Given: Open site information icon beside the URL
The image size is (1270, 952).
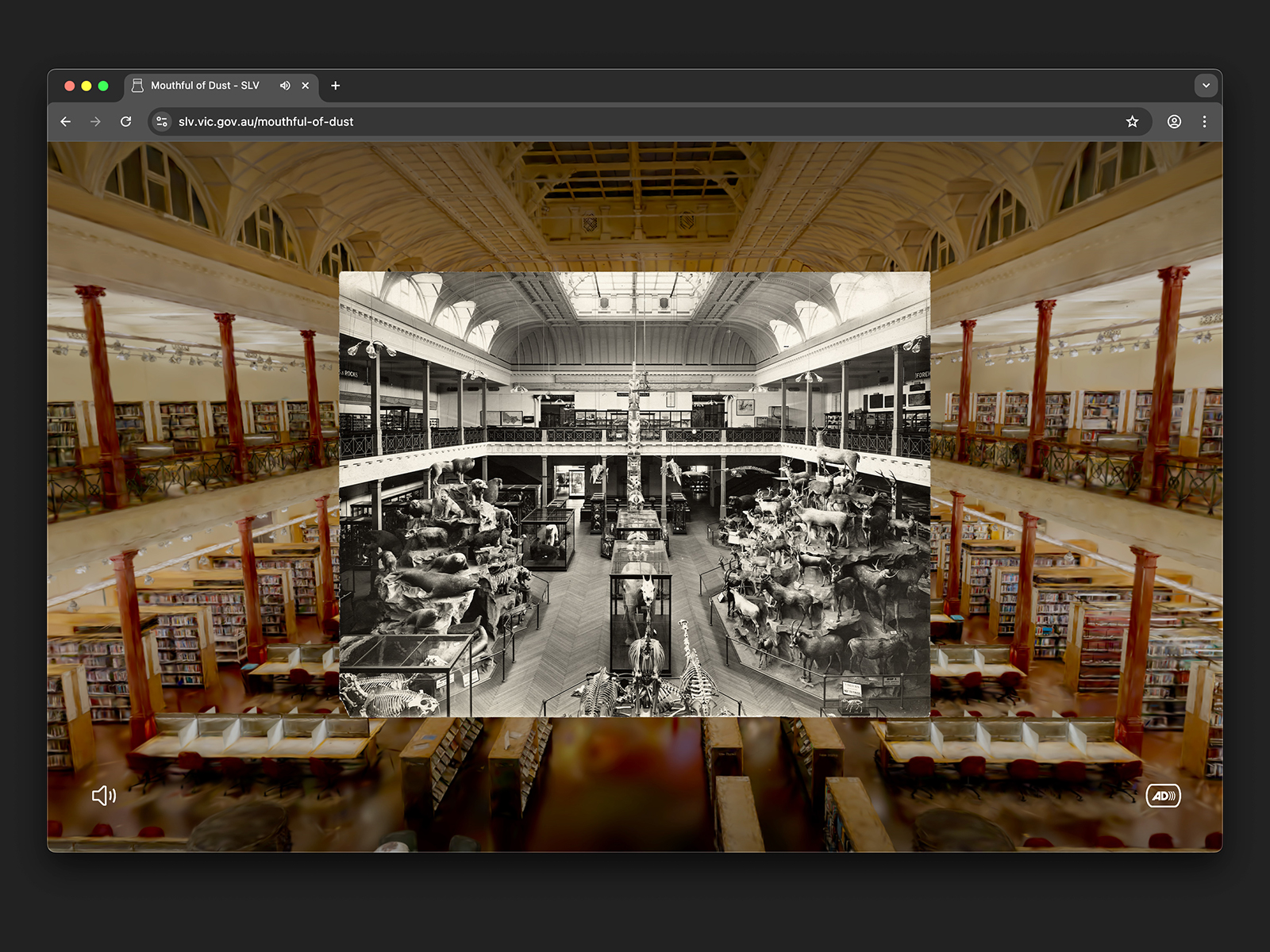Looking at the screenshot, I should 162,121.
